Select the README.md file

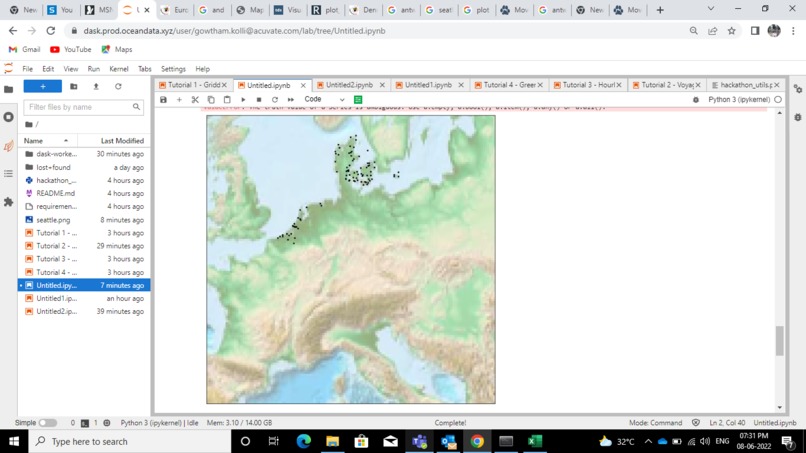[84, 193]
